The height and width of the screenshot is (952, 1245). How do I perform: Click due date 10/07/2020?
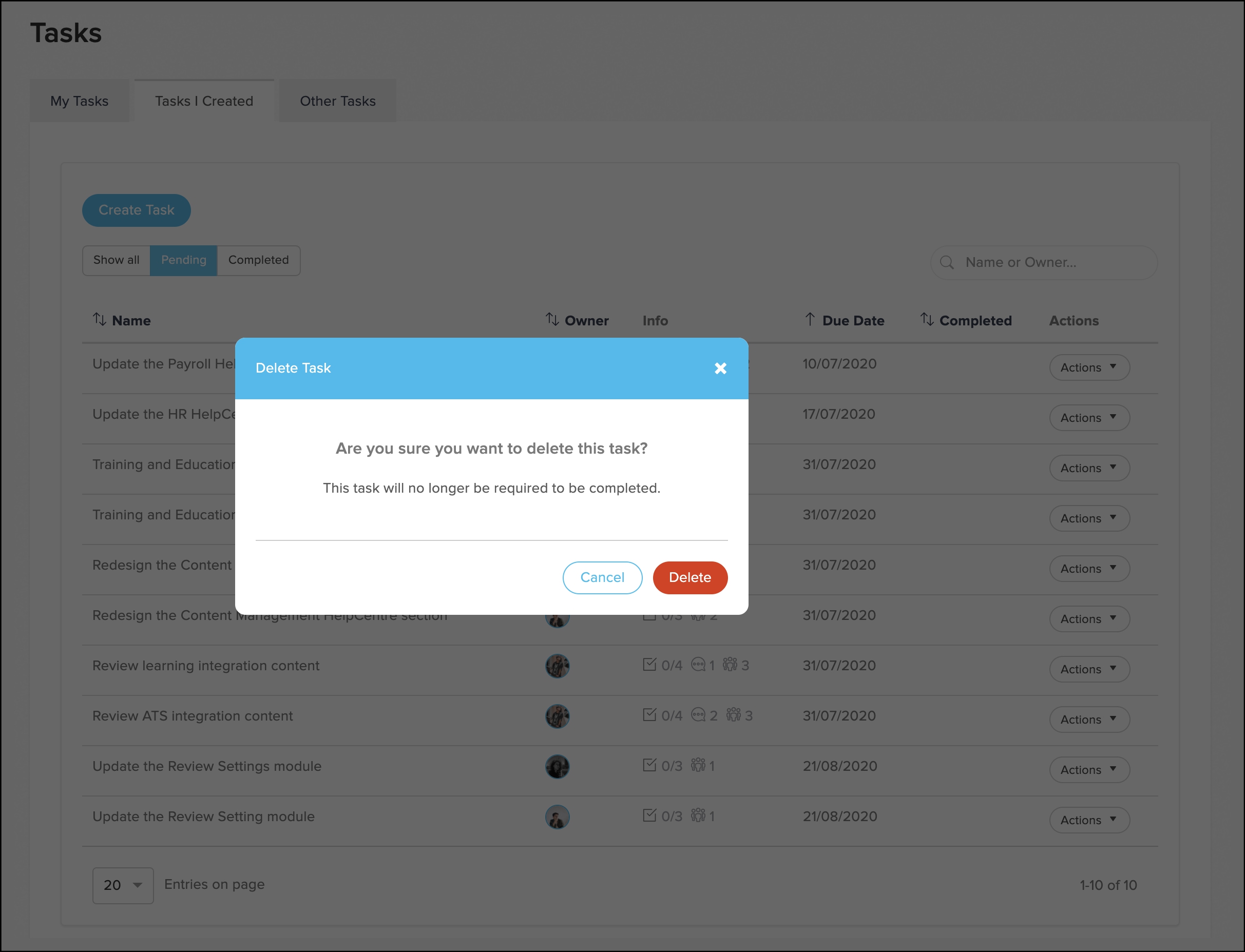coord(839,364)
